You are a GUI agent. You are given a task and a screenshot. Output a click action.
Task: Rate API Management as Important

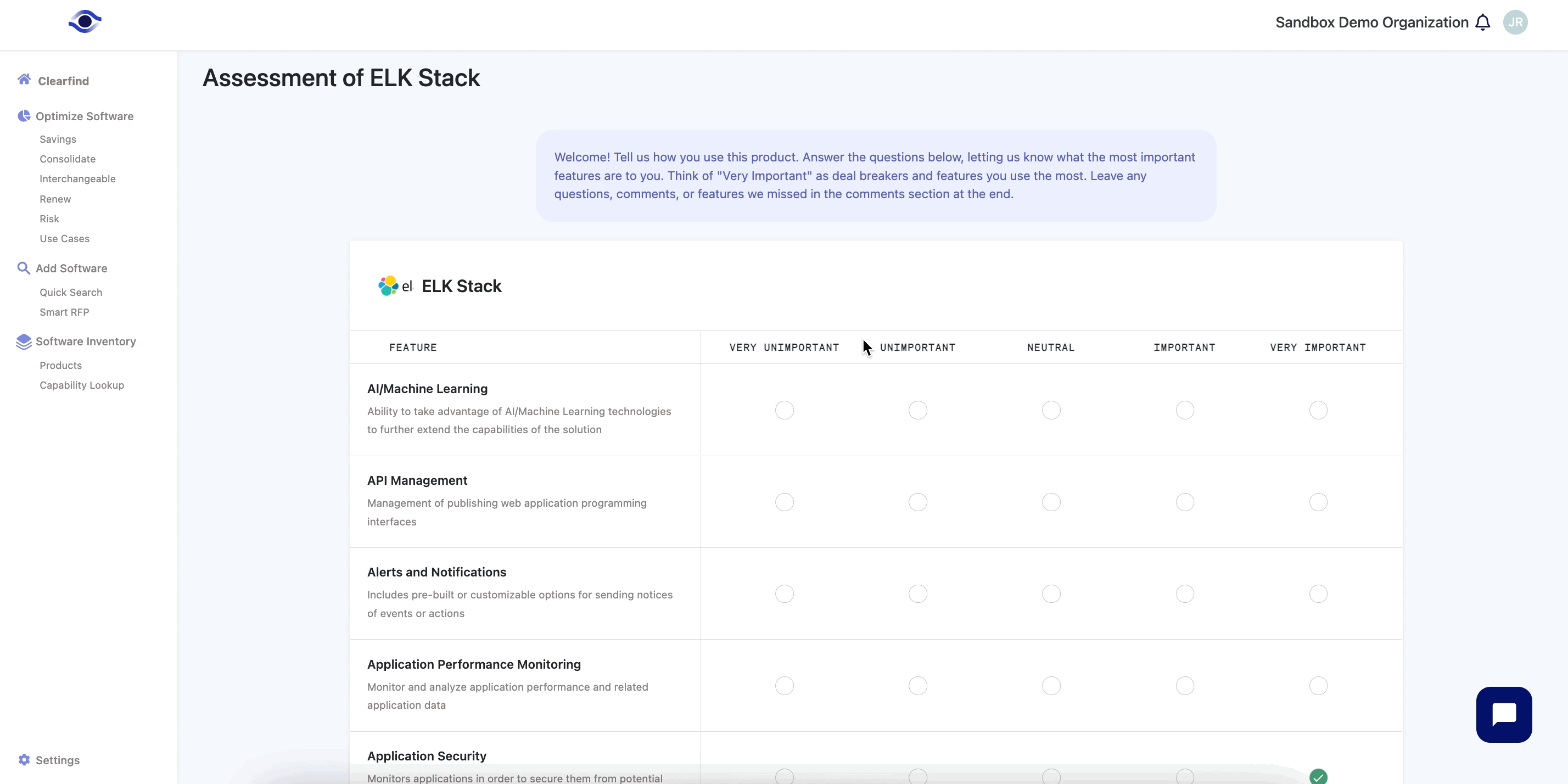[1185, 502]
